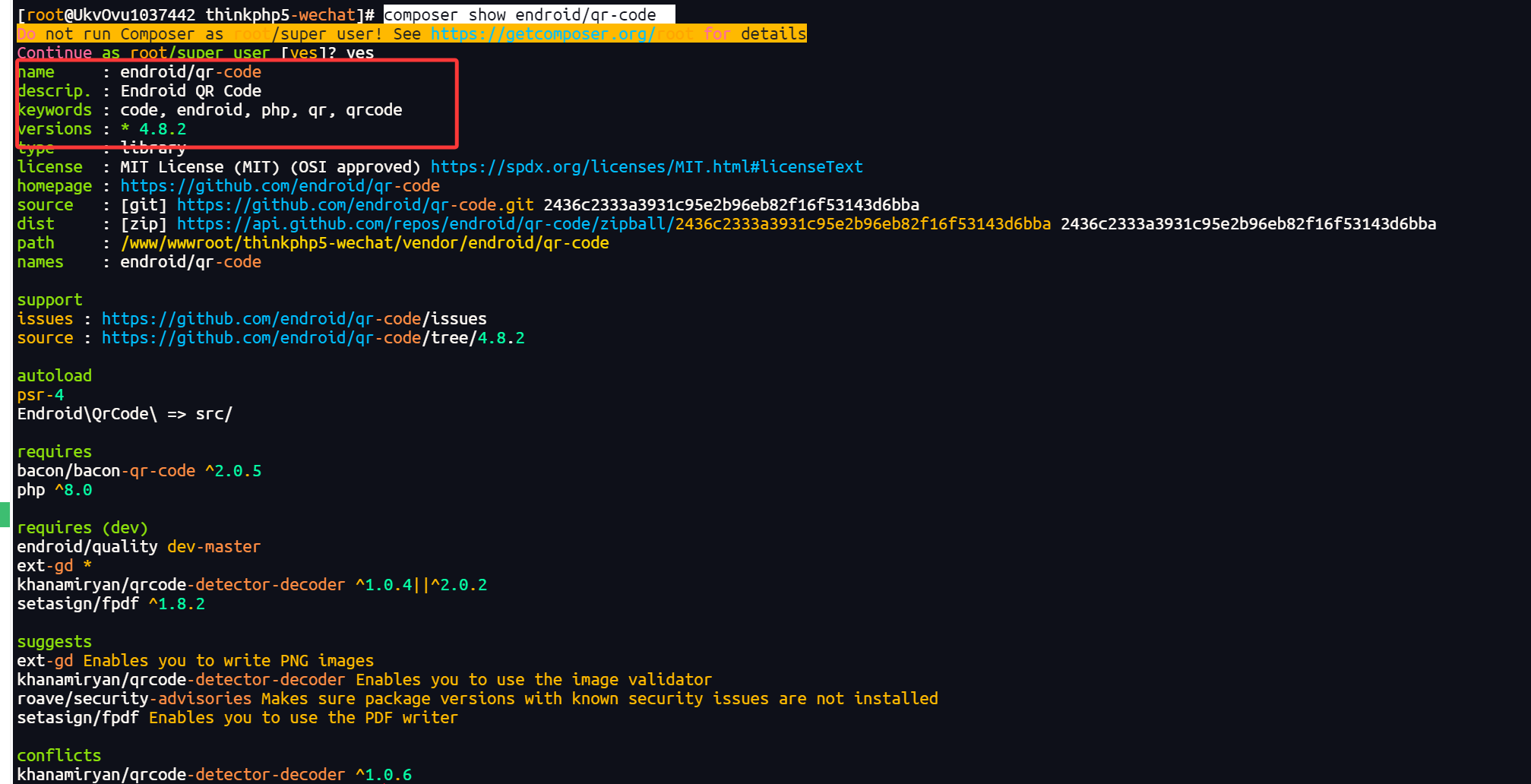Image resolution: width=1531 pixels, height=784 pixels.
Task: Click the 'autoload' section heading
Action: tap(54, 376)
